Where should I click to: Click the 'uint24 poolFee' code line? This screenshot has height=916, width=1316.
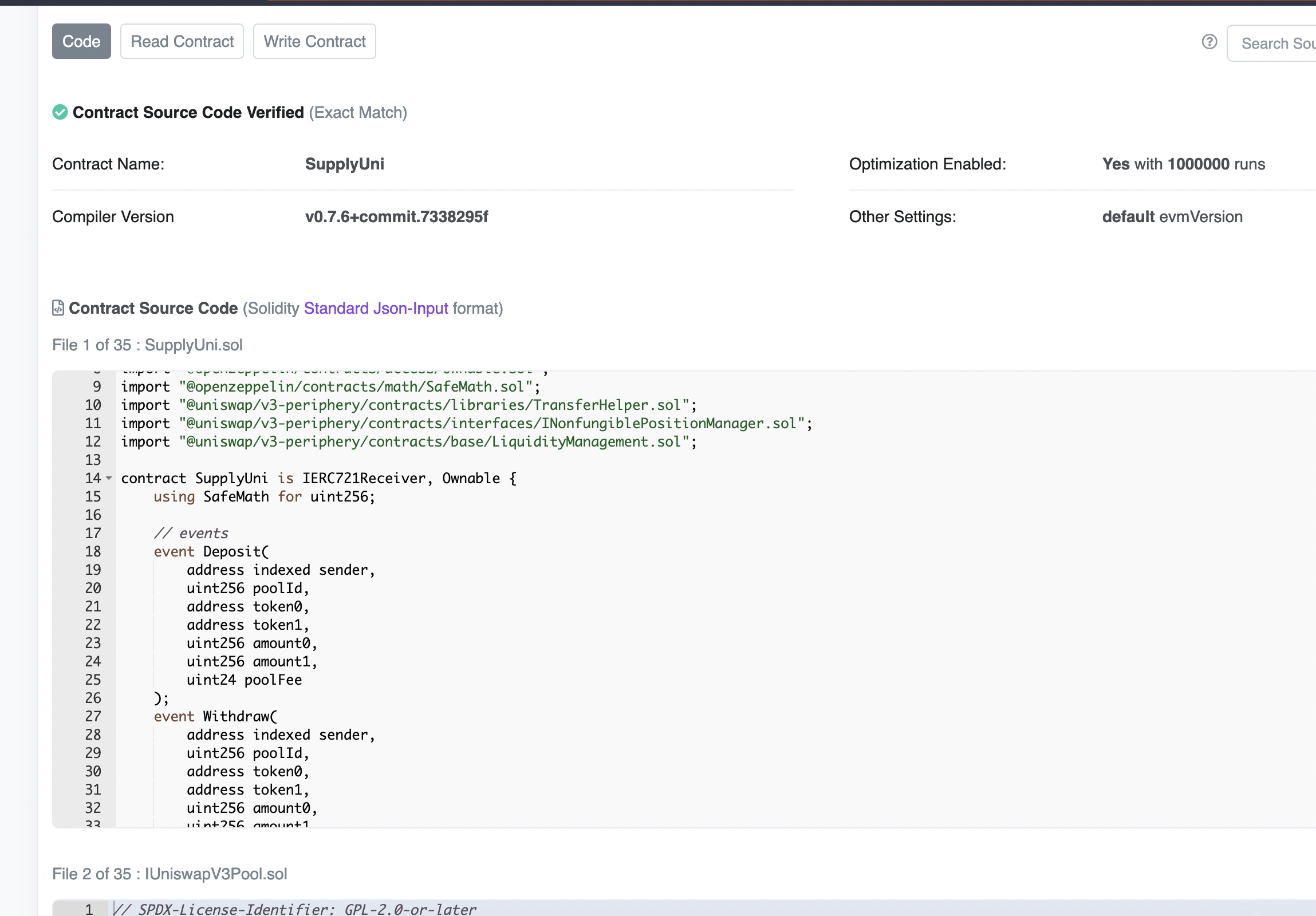pos(244,680)
